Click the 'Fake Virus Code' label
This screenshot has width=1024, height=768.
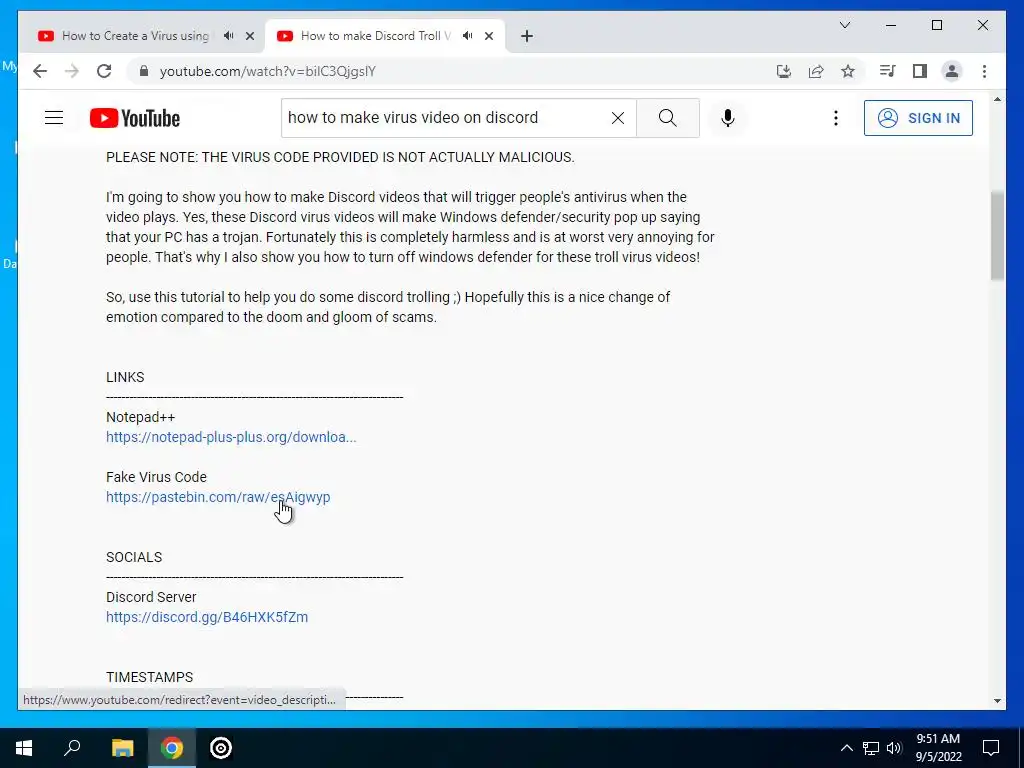(x=156, y=477)
